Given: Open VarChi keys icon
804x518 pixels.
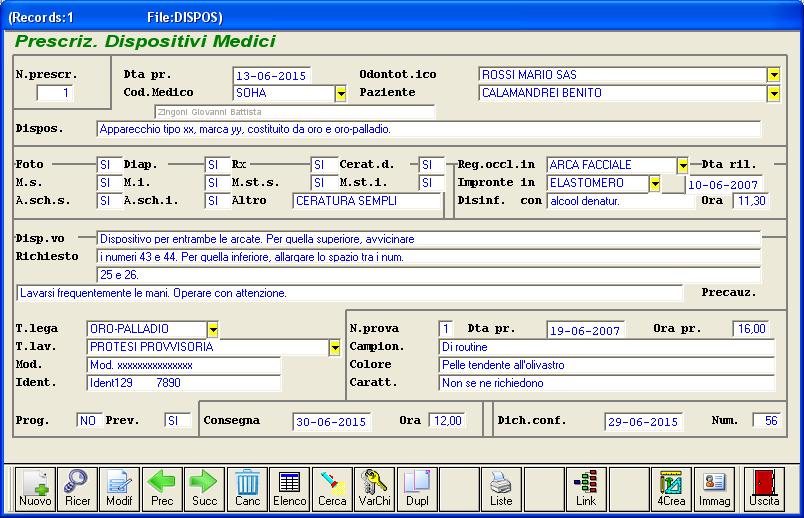Looking at the screenshot, I should [374, 489].
